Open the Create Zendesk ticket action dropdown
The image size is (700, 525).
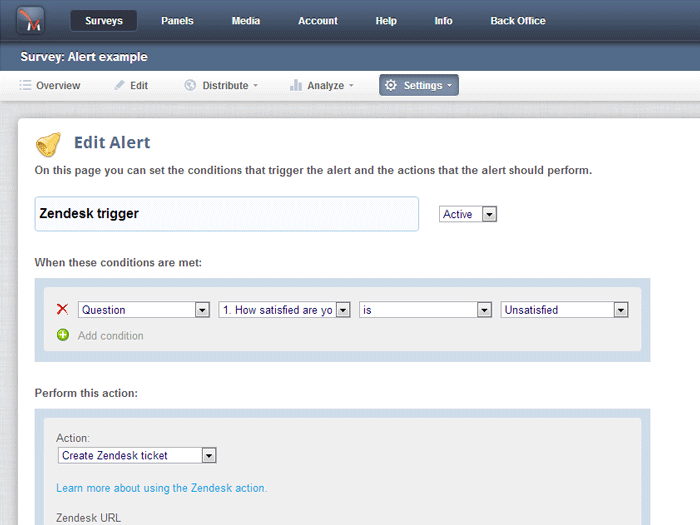pyautogui.click(x=137, y=456)
